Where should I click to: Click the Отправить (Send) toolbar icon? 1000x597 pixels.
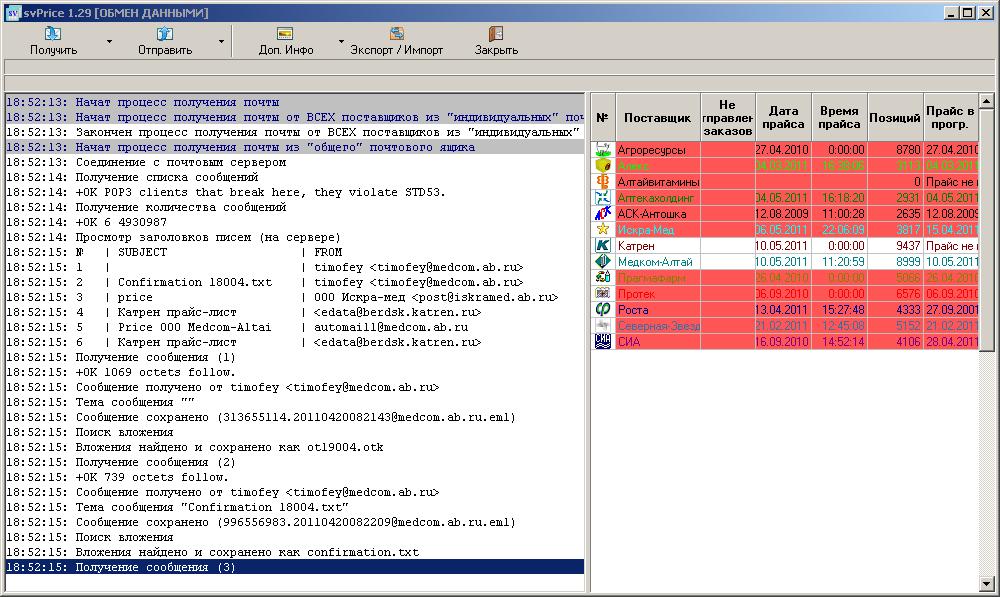165,35
